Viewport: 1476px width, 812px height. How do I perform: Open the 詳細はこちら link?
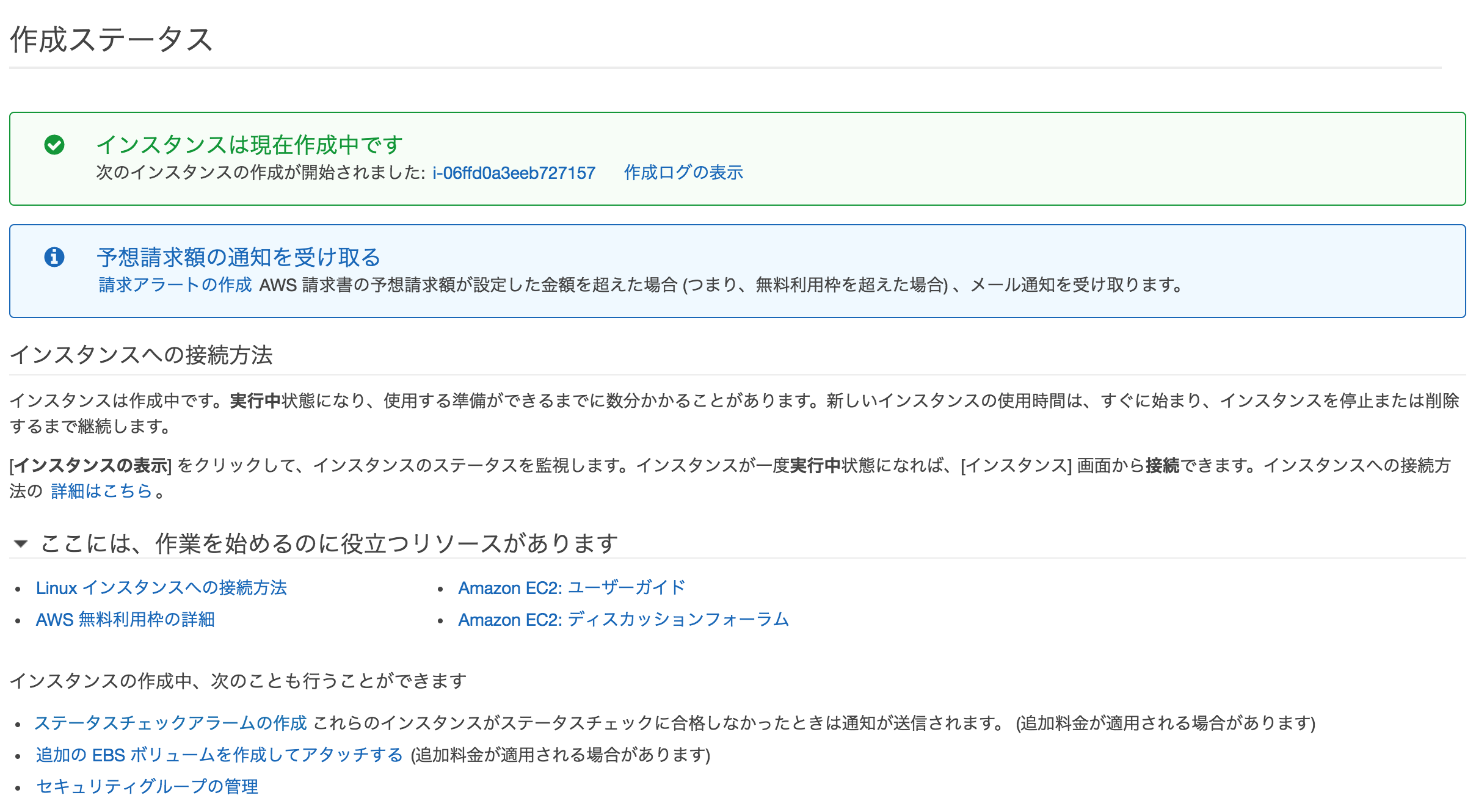coord(101,491)
